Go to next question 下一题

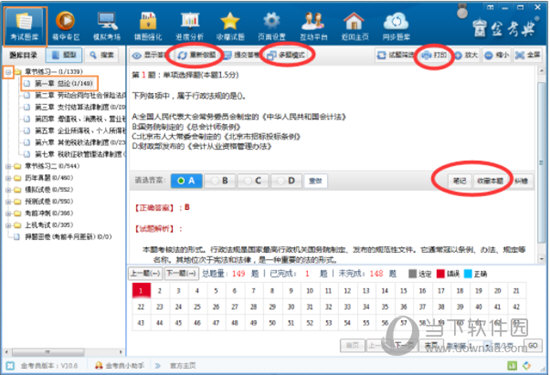[x=182, y=273]
